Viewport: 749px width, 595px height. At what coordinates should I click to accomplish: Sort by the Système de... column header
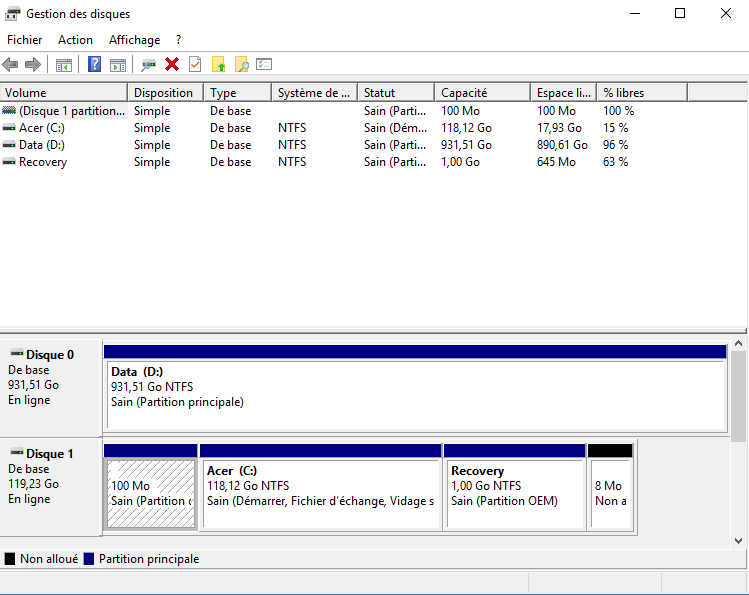click(315, 92)
